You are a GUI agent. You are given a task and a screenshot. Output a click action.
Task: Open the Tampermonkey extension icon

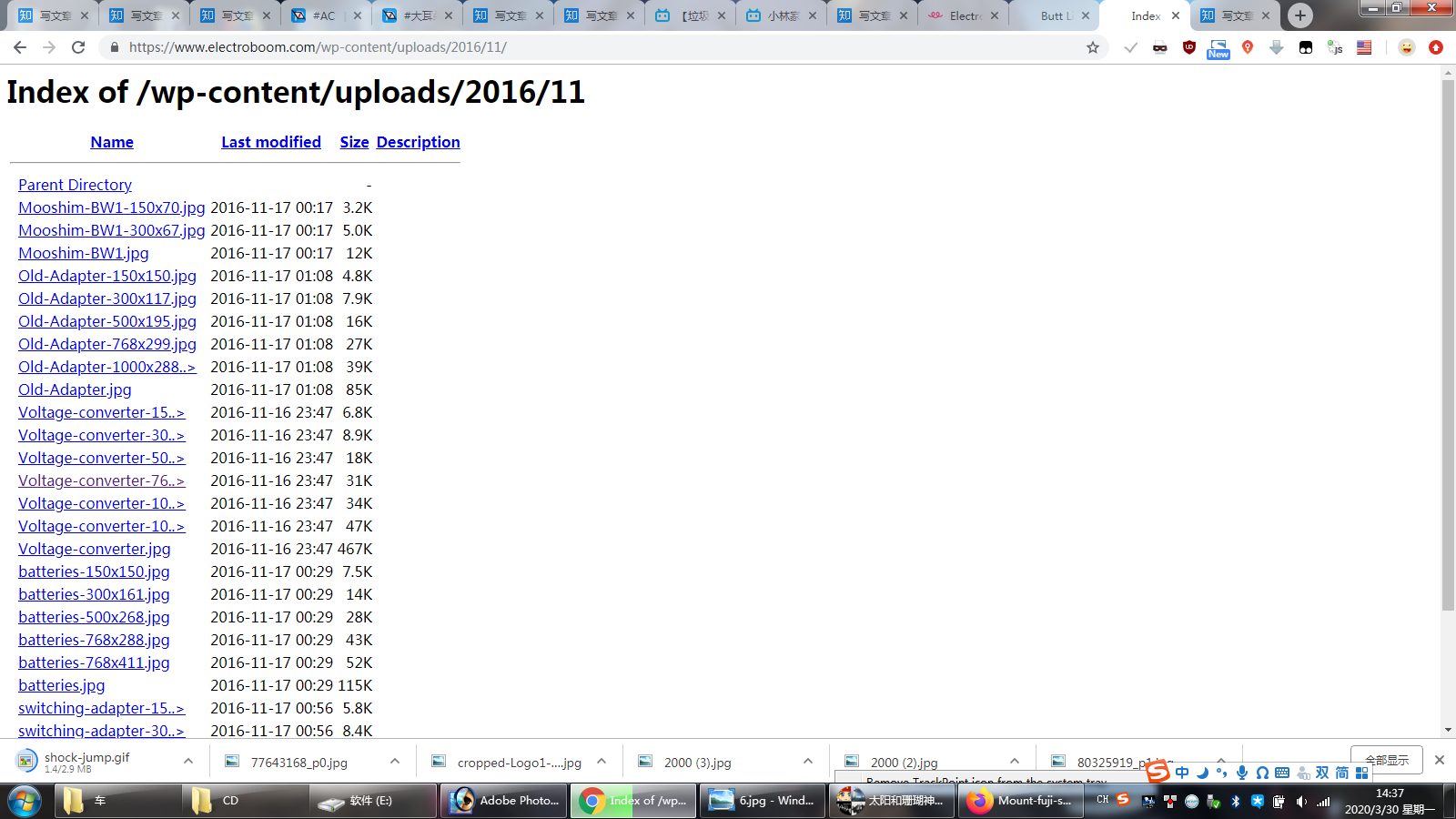[1306, 47]
